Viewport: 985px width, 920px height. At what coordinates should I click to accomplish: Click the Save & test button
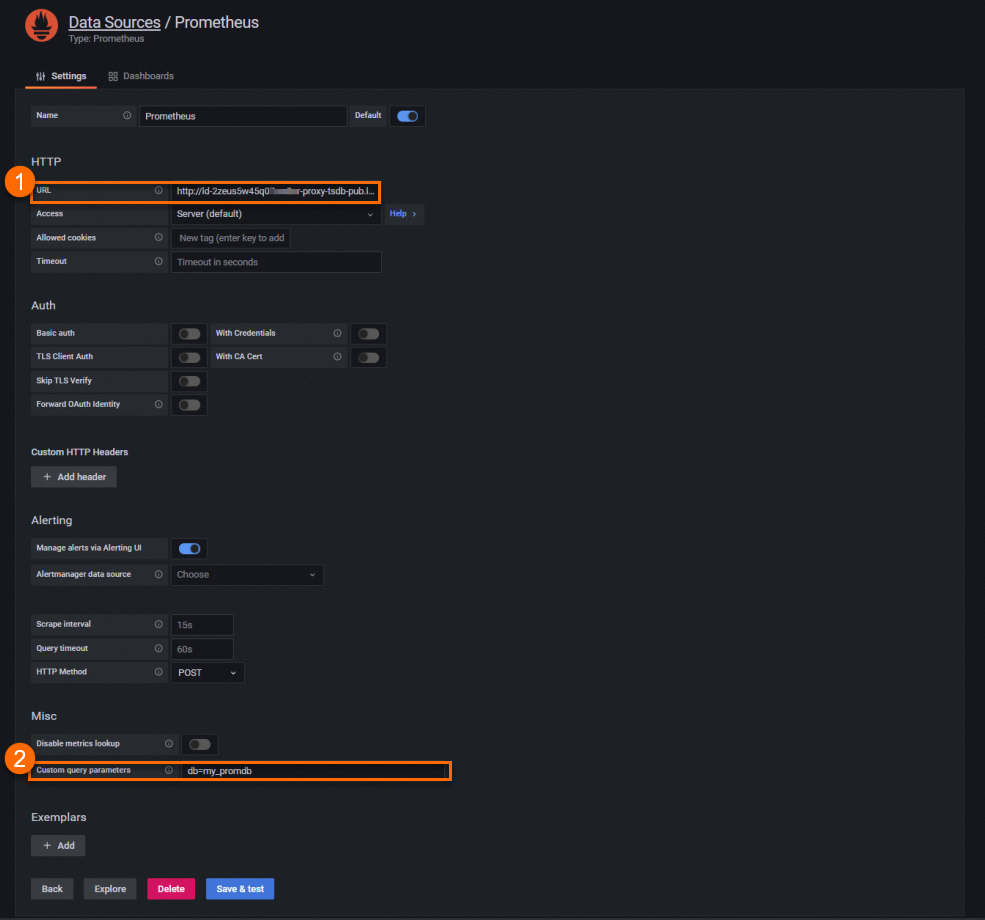coord(240,889)
